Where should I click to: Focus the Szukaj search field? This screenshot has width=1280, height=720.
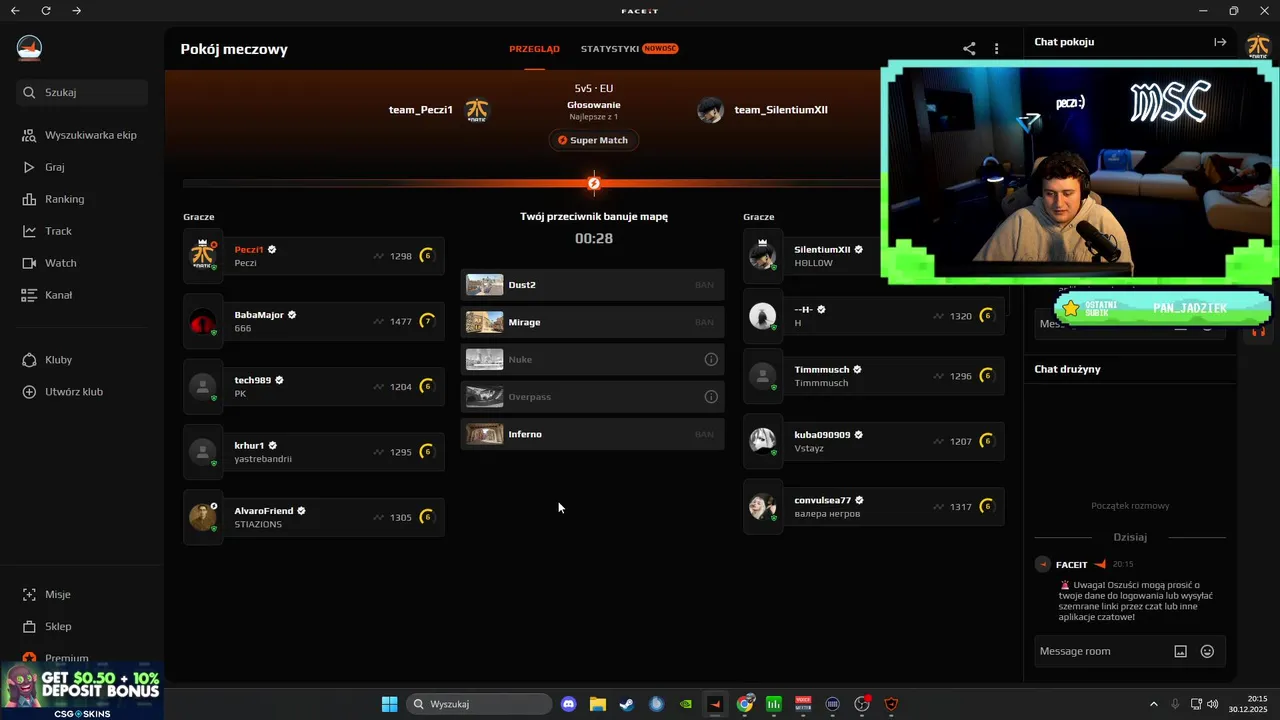coord(82,92)
